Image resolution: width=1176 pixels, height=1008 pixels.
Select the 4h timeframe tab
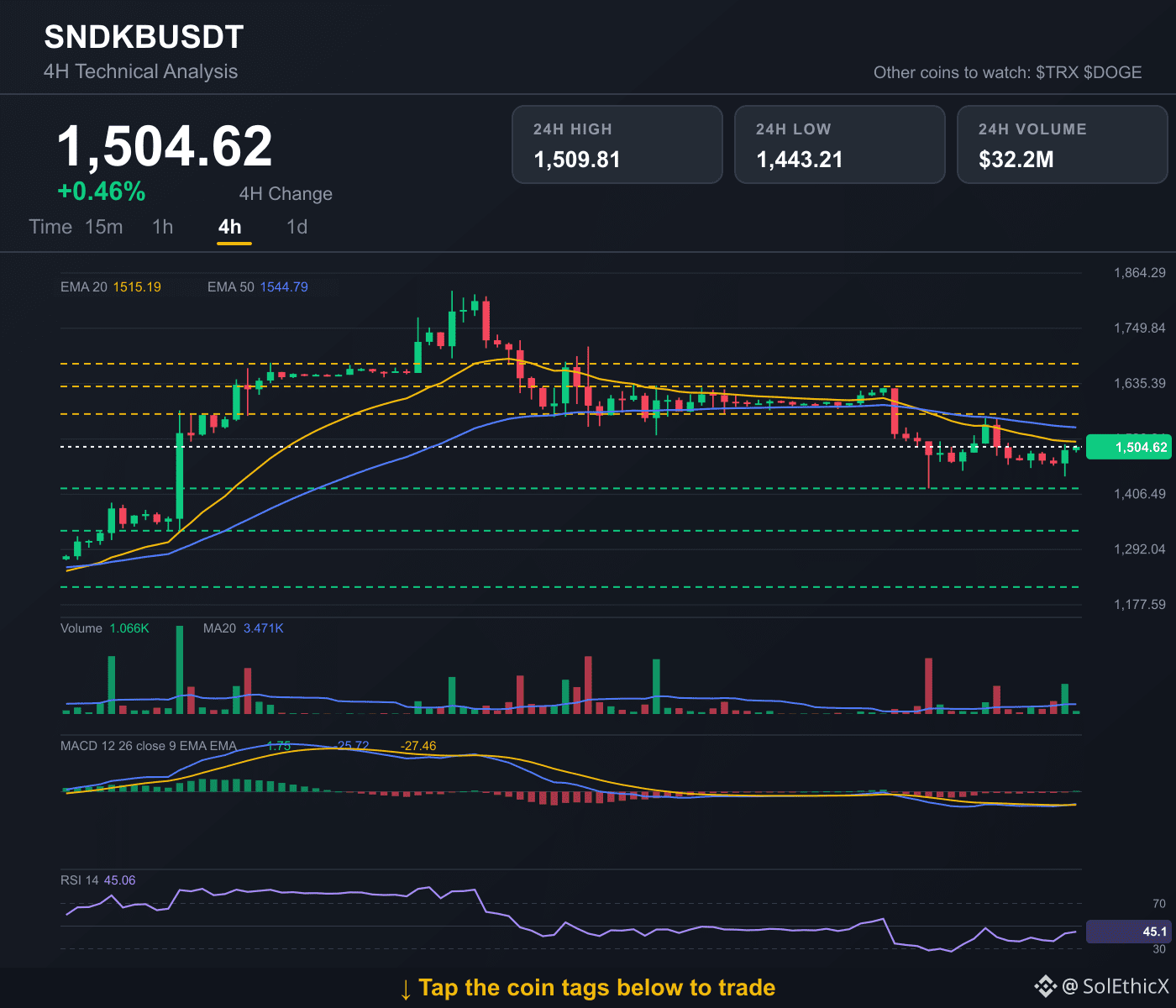point(229,227)
